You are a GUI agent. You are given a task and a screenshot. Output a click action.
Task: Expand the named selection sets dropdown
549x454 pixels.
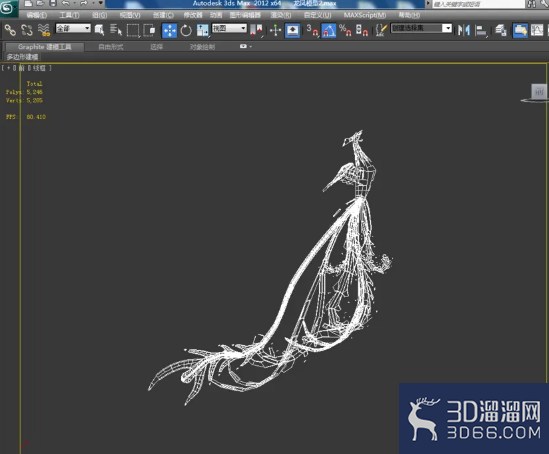click(x=447, y=28)
